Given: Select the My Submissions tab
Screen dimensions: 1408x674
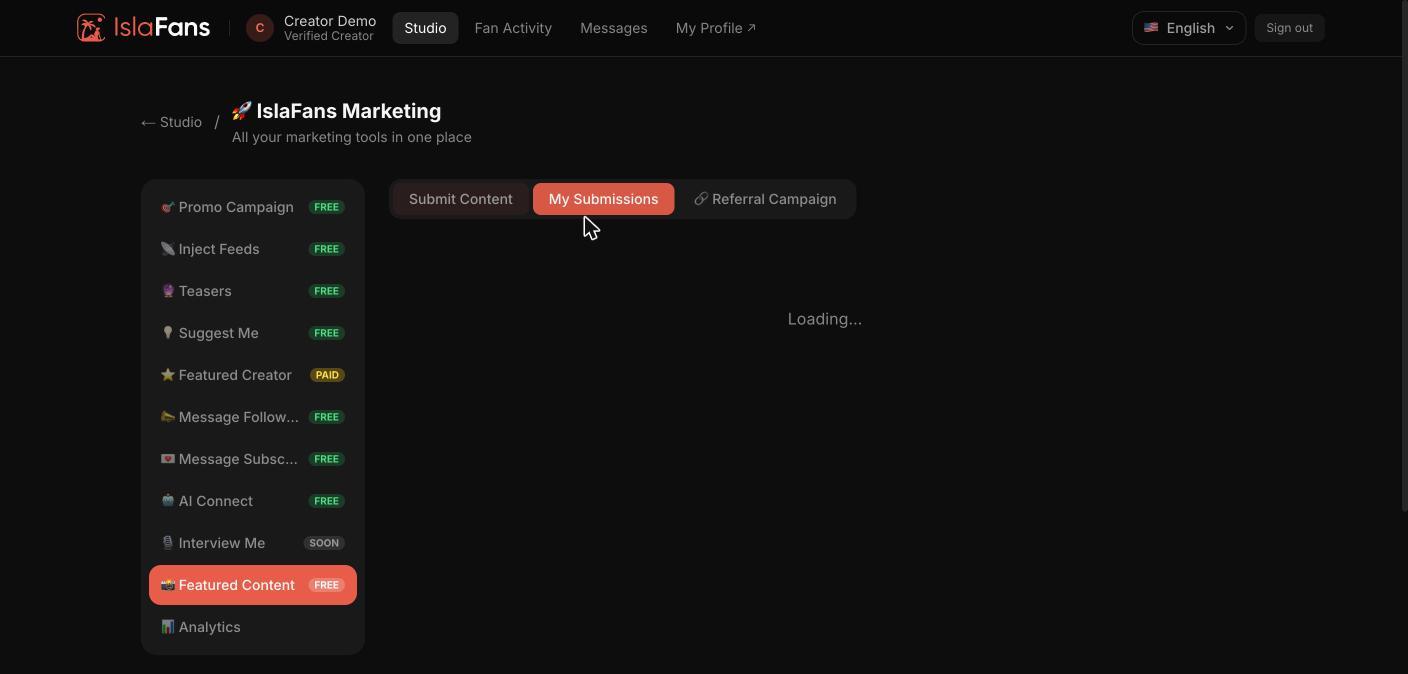Looking at the screenshot, I should [x=603, y=199].
